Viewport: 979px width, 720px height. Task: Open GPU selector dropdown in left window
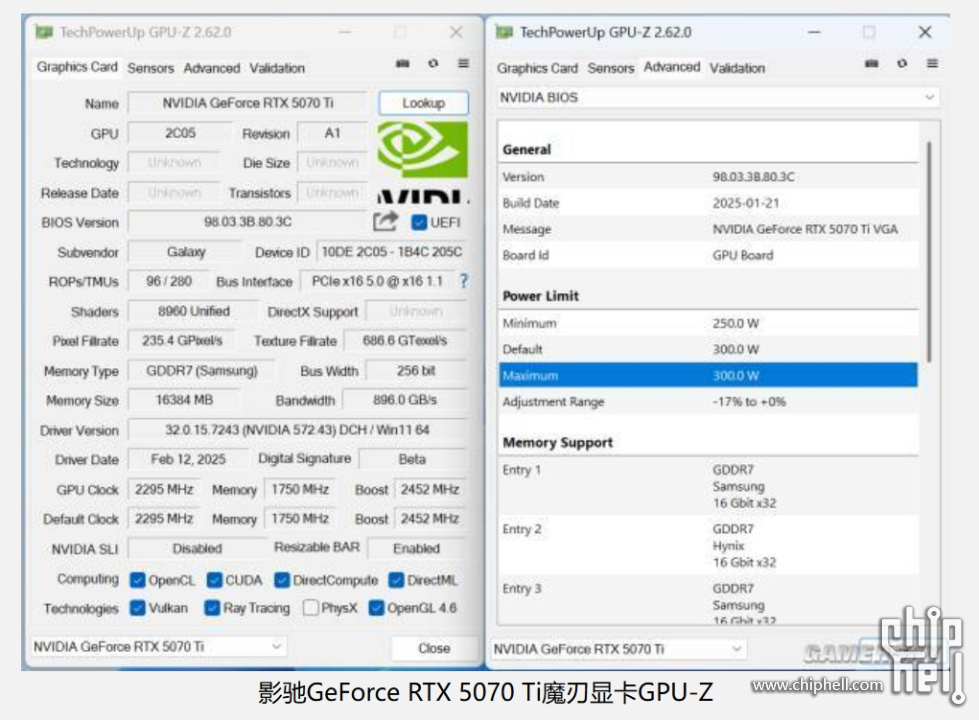click(159, 647)
